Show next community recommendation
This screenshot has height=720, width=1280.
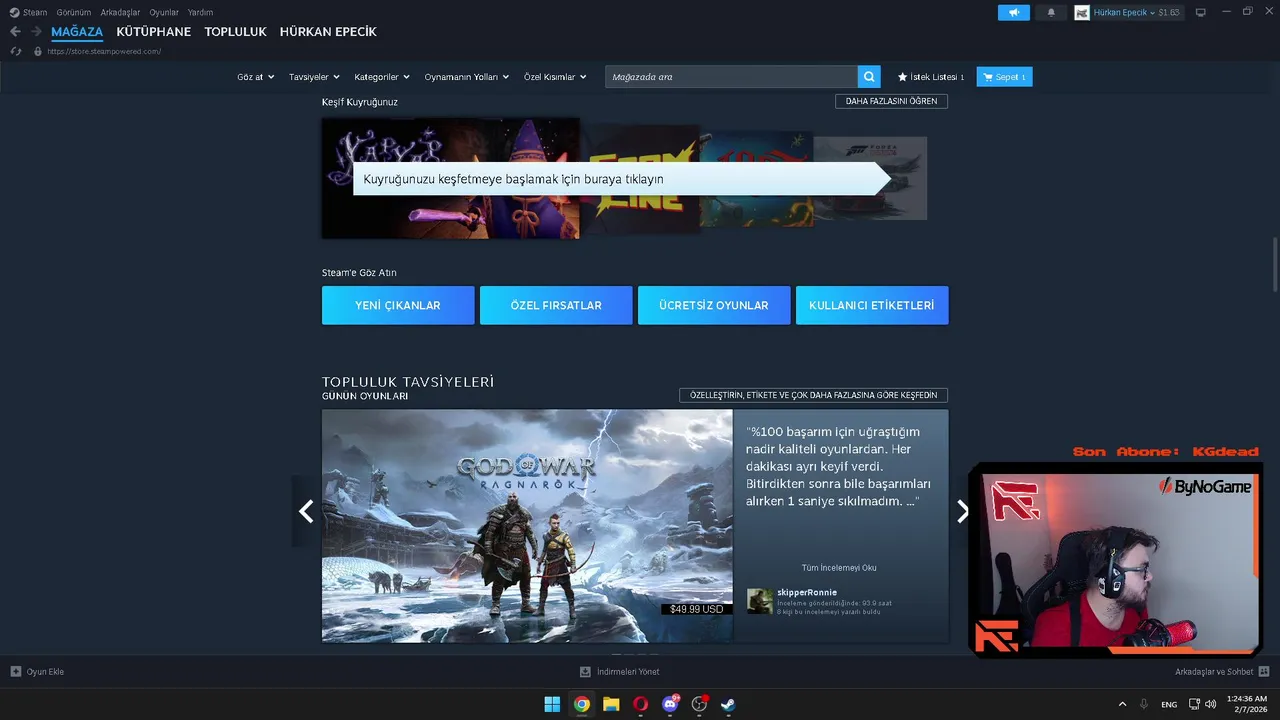click(962, 511)
